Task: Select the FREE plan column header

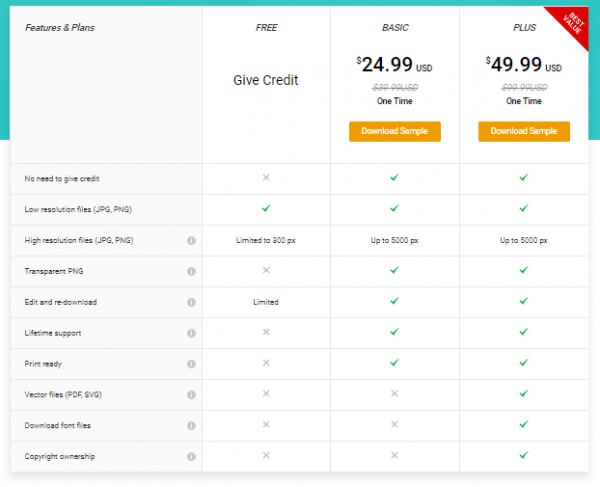Action: pos(266,28)
